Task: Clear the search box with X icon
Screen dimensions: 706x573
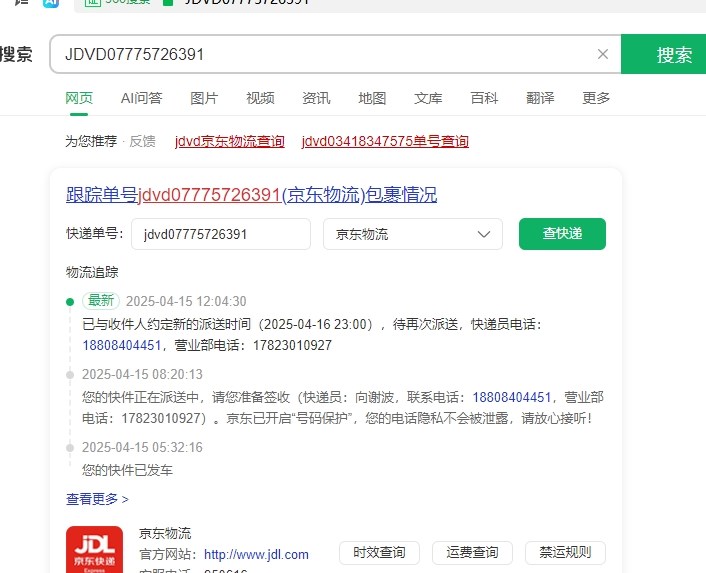Action: 602,54
